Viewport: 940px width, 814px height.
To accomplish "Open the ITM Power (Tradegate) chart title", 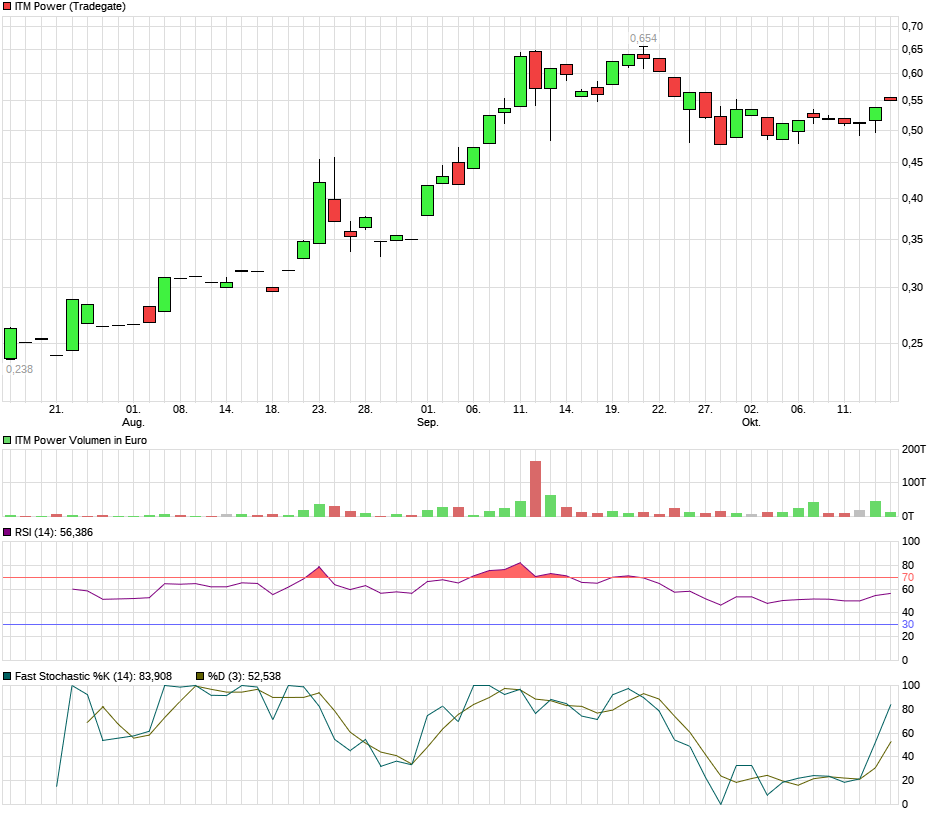I will [x=70, y=6].
